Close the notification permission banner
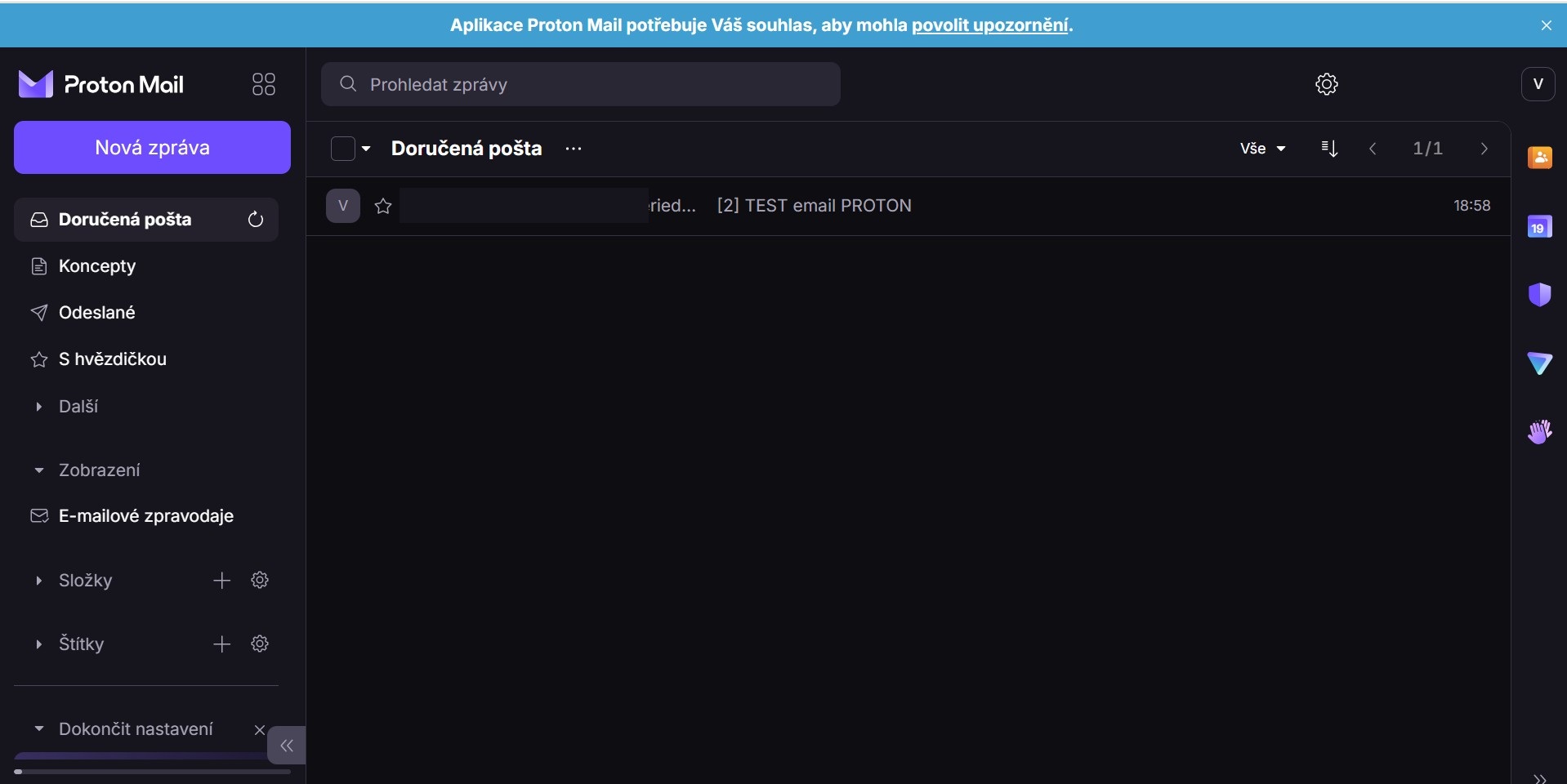 click(x=1546, y=25)
